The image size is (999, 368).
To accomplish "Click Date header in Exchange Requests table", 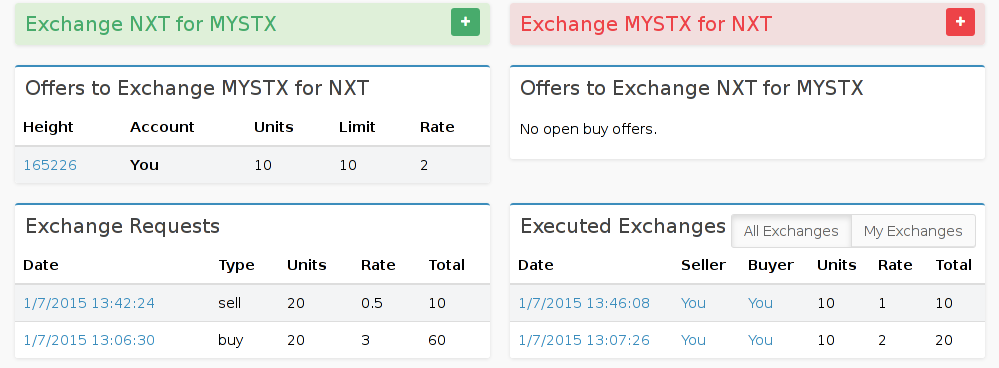I will click(x=41, y=265).
